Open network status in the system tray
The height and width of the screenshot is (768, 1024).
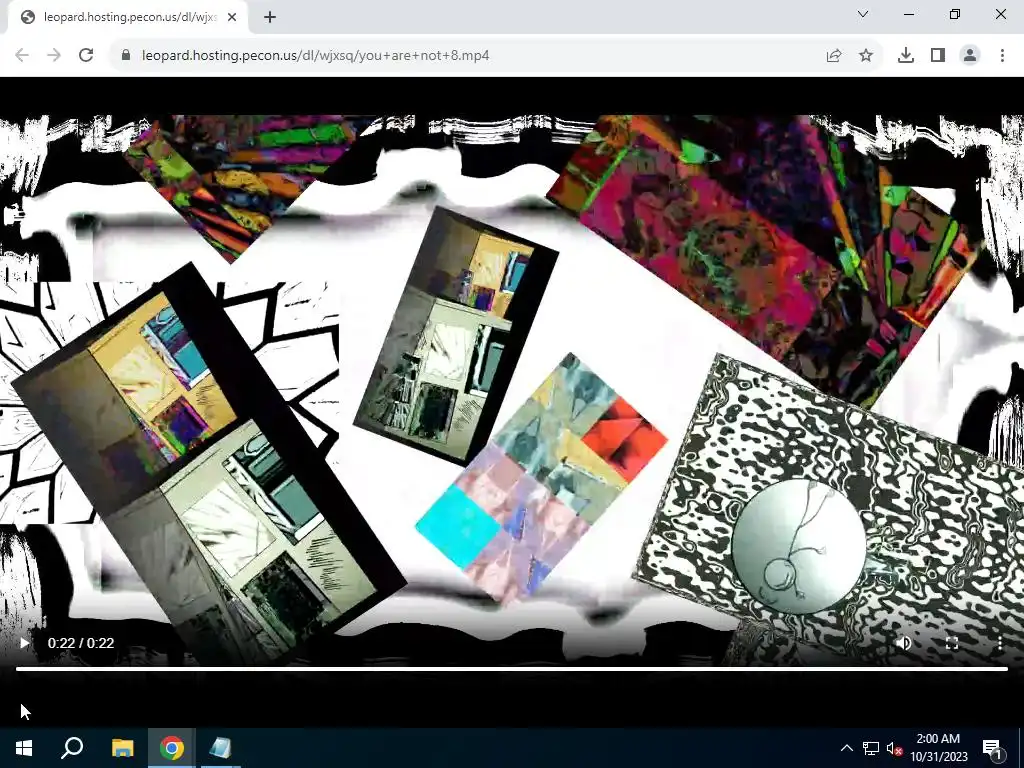tap(871, 748)
